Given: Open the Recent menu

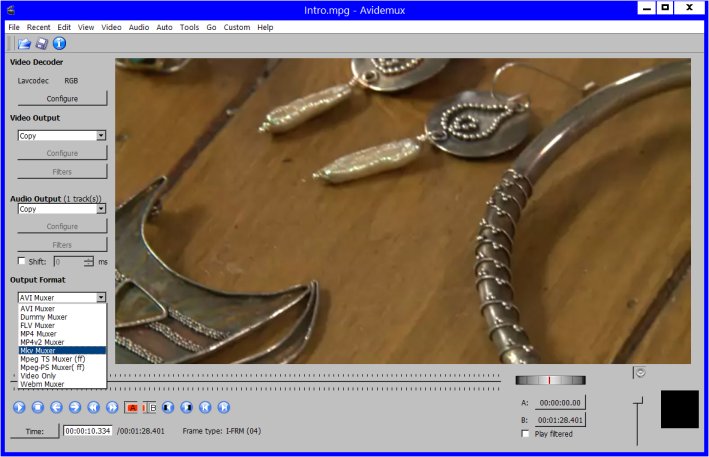Looking at the screenshot, I should [x=38, y=27].
